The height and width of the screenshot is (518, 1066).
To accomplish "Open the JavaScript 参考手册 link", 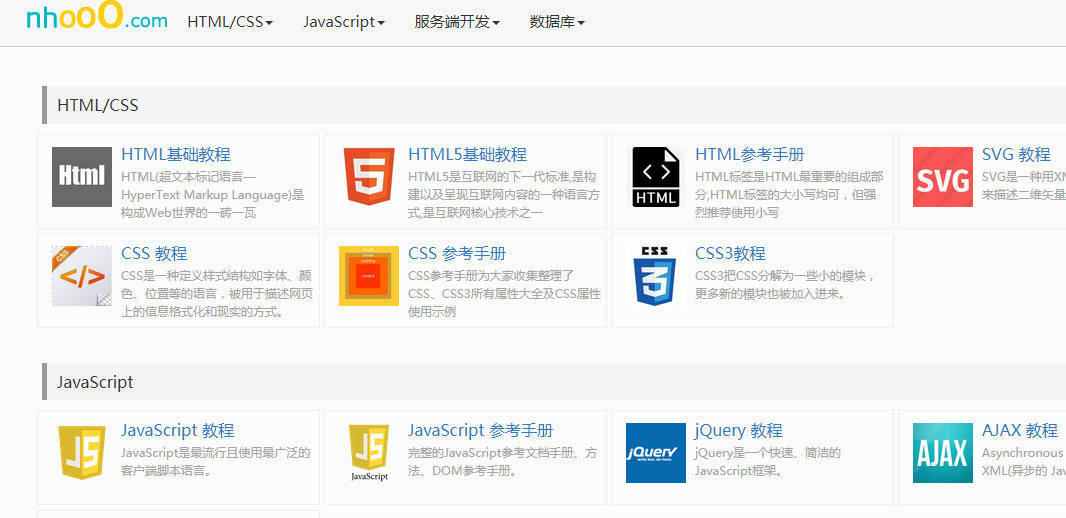I will pyautogui.click(x=481, y=430).
